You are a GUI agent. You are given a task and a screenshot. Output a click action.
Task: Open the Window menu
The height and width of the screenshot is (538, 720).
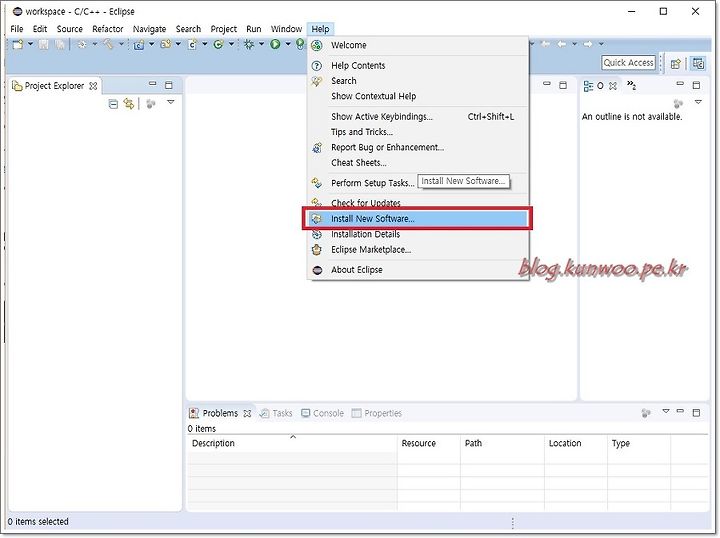coord(287,29)
